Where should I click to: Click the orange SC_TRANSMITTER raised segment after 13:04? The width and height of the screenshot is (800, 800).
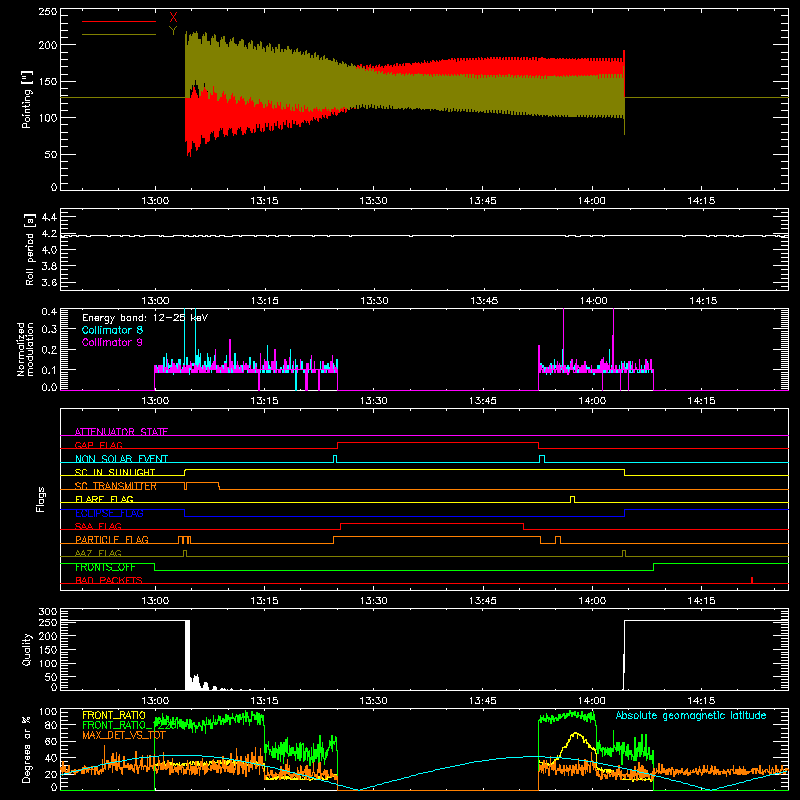point(203,483)
